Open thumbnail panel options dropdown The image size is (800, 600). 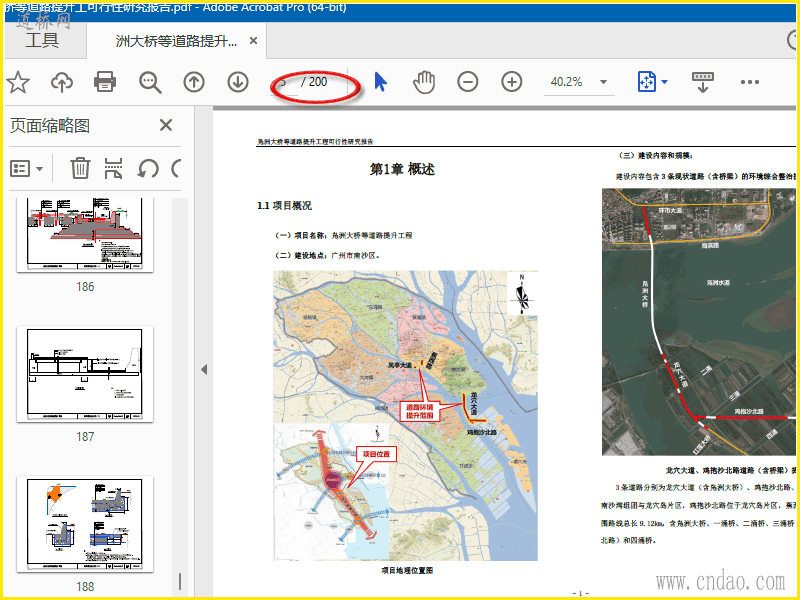pyautogui.click(x=27, y=169)
